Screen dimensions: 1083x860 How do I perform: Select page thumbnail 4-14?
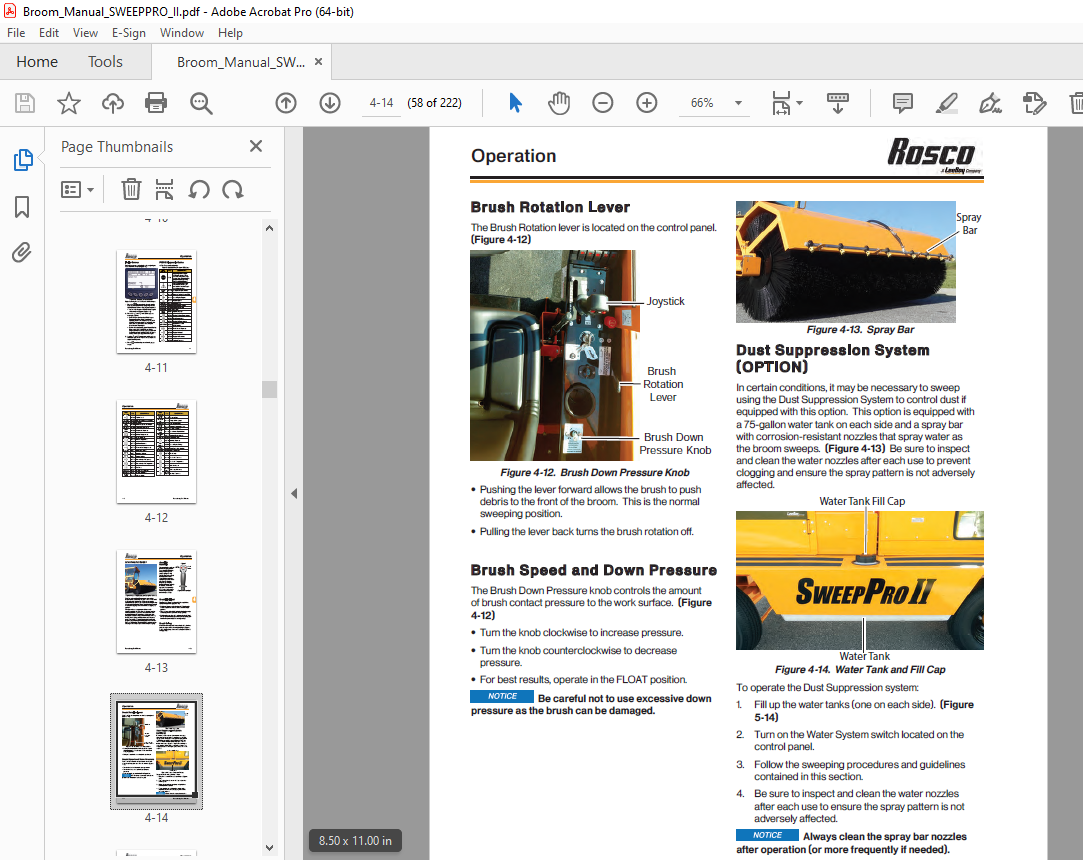[156, 751]
